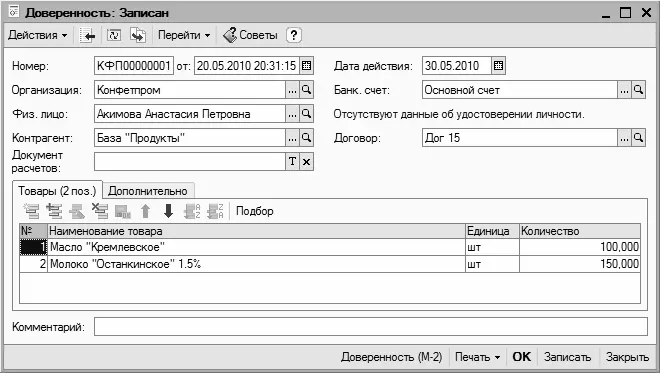This screenshot has height=373, width=660.
Task: Click quantity cell 100,000
Action: (x=580, y=247)
